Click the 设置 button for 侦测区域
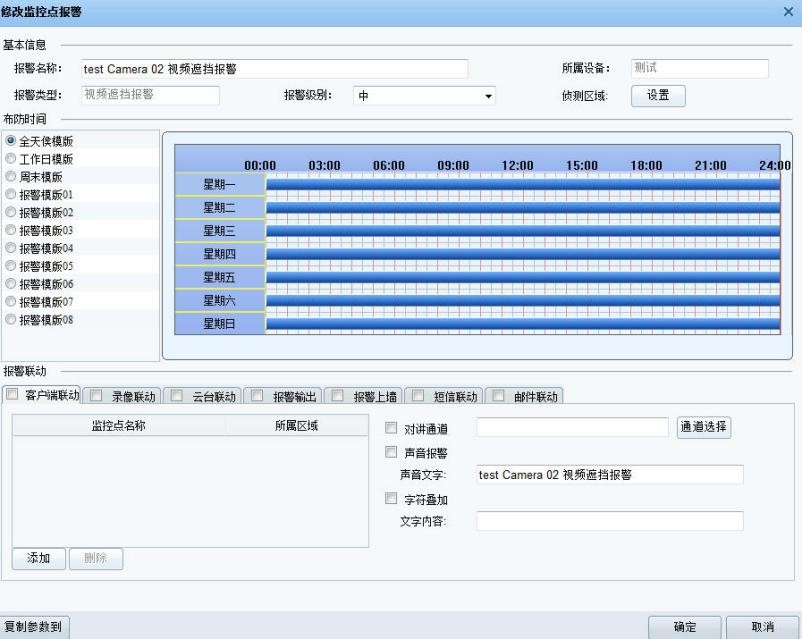This screenshot has height=639, width=802. pyautogui.click(x=658, y=96)
